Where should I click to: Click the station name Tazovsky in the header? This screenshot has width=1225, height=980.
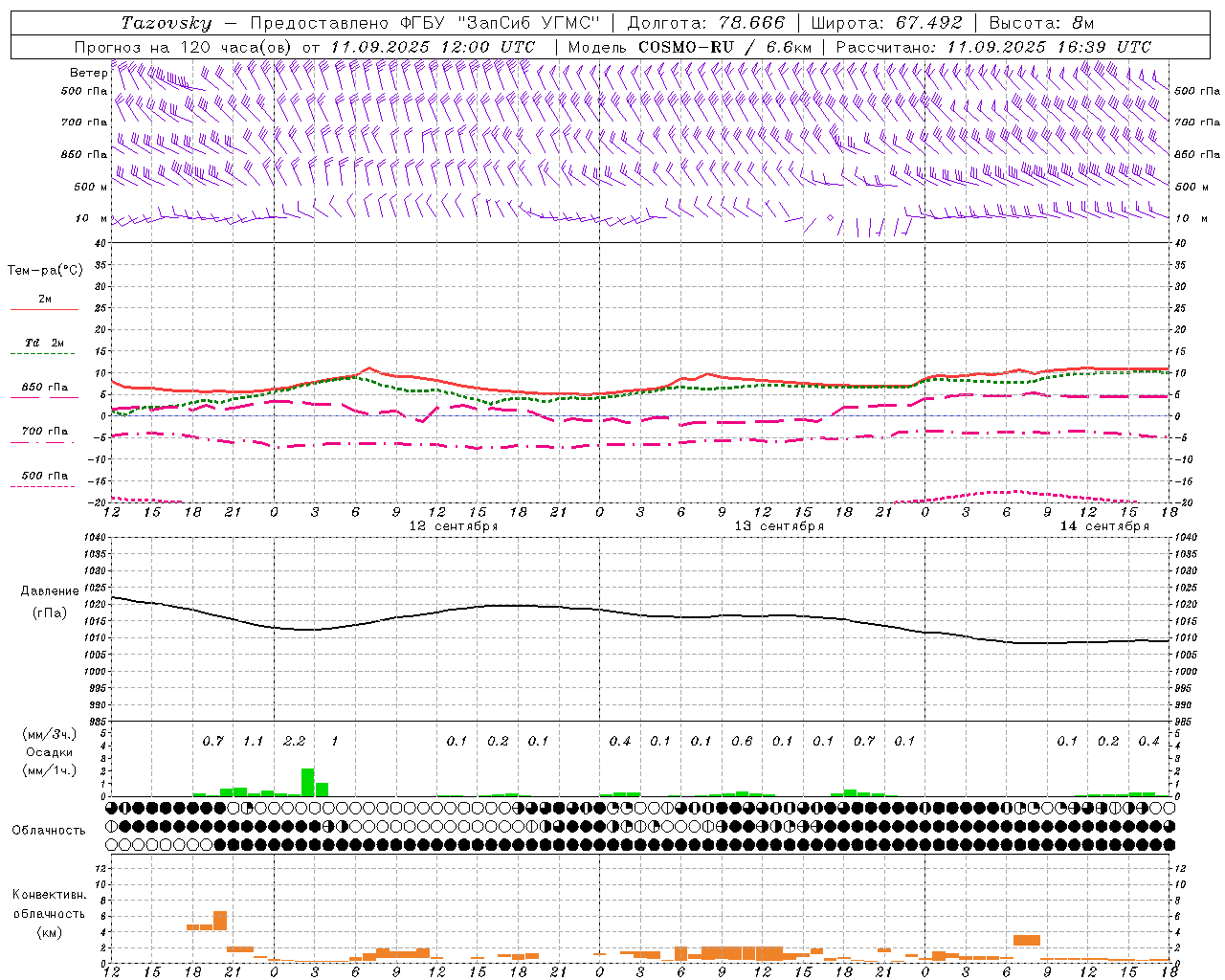(x=166, y=23)
